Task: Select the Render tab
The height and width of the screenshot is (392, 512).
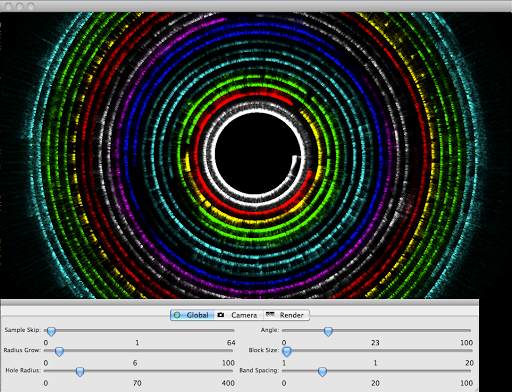Action: tap(286, 315)
